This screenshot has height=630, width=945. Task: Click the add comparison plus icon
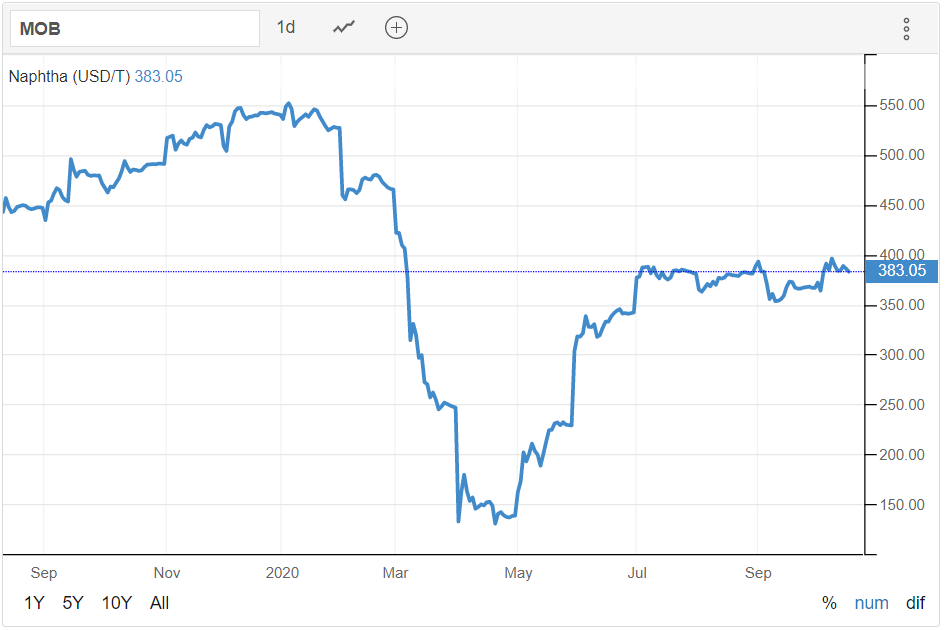(396, 28)
